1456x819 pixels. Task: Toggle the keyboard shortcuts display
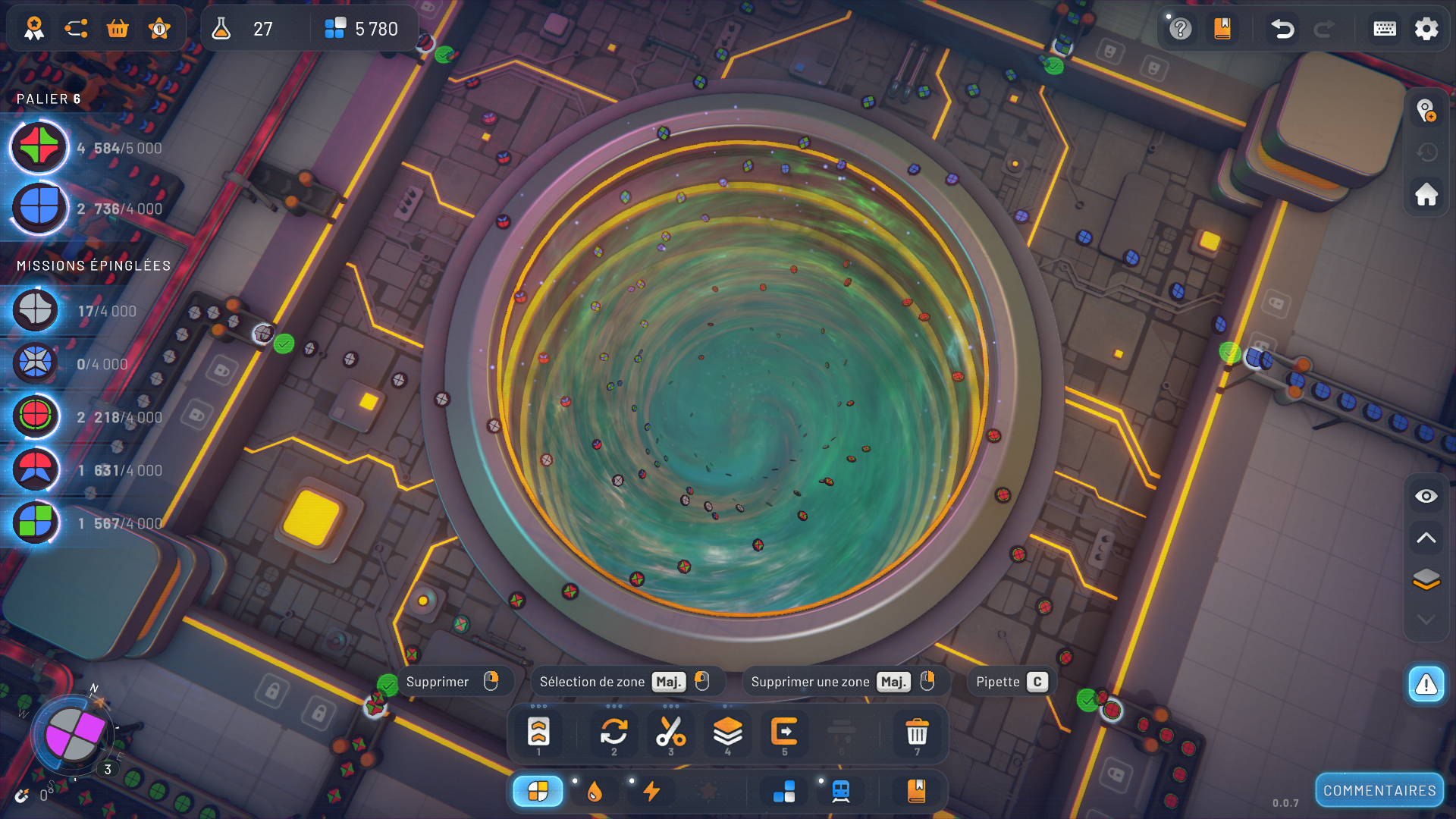click(x=1385, y=29)
